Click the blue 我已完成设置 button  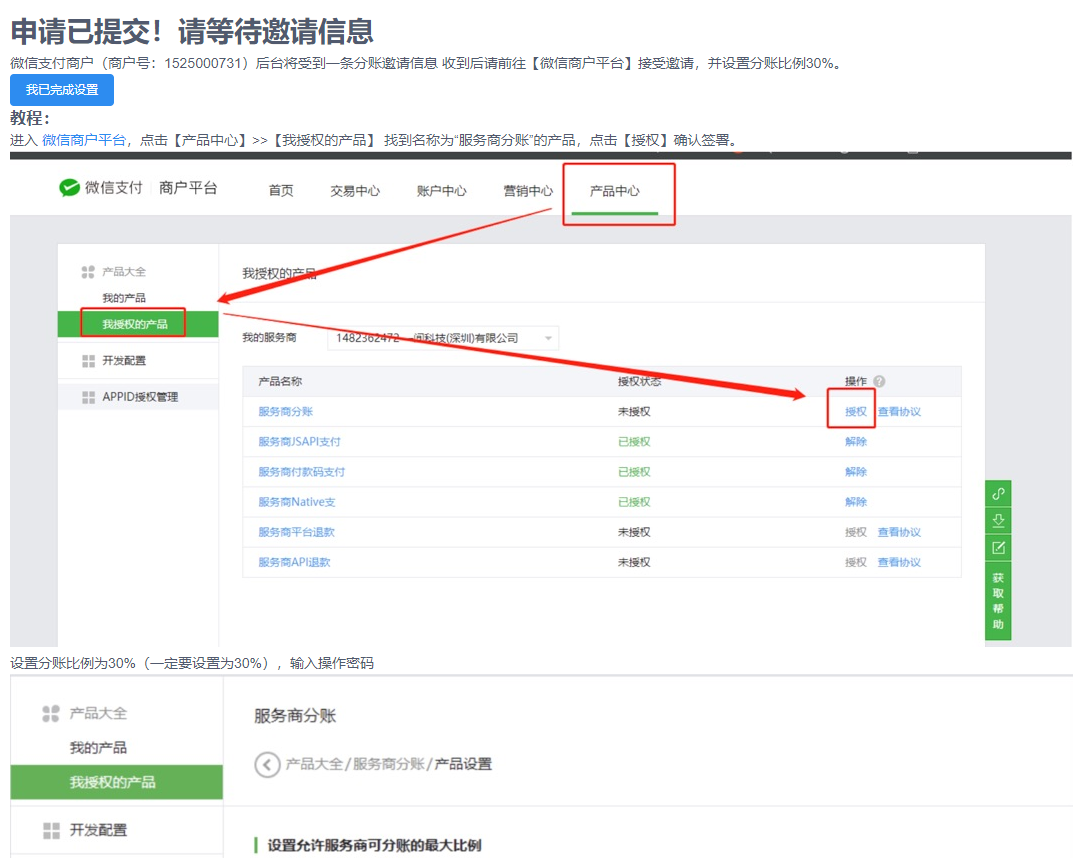click(x=62, y=90)
